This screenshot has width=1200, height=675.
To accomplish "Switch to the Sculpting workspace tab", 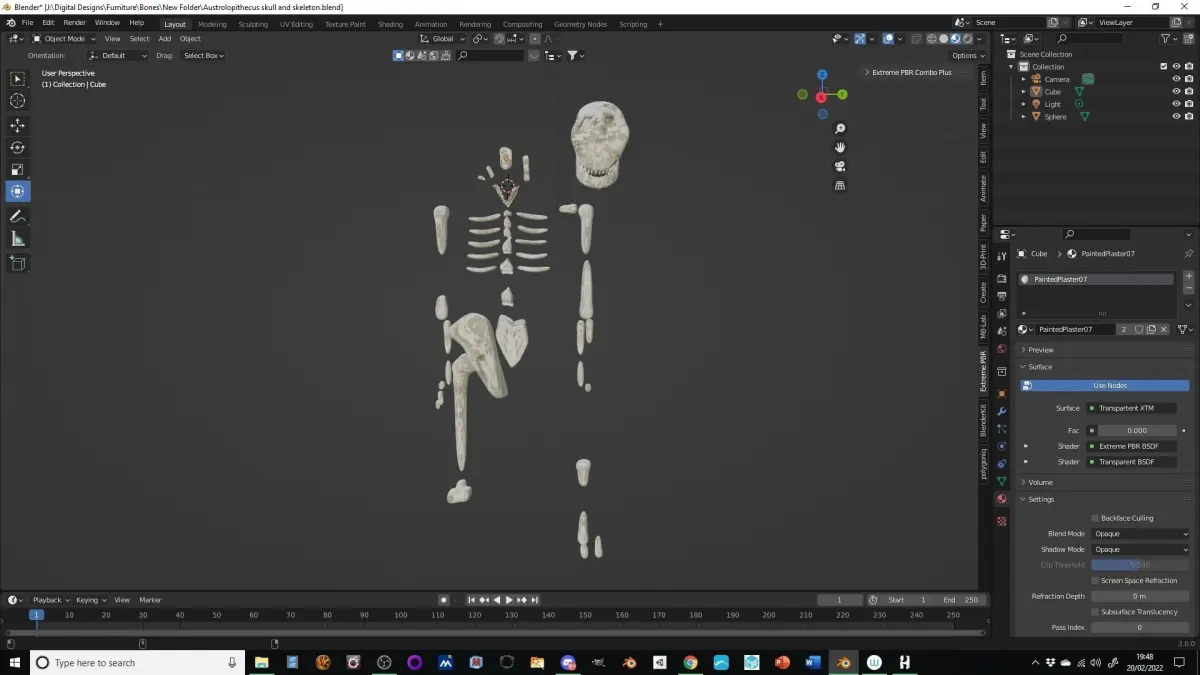I will pos(253,24).
